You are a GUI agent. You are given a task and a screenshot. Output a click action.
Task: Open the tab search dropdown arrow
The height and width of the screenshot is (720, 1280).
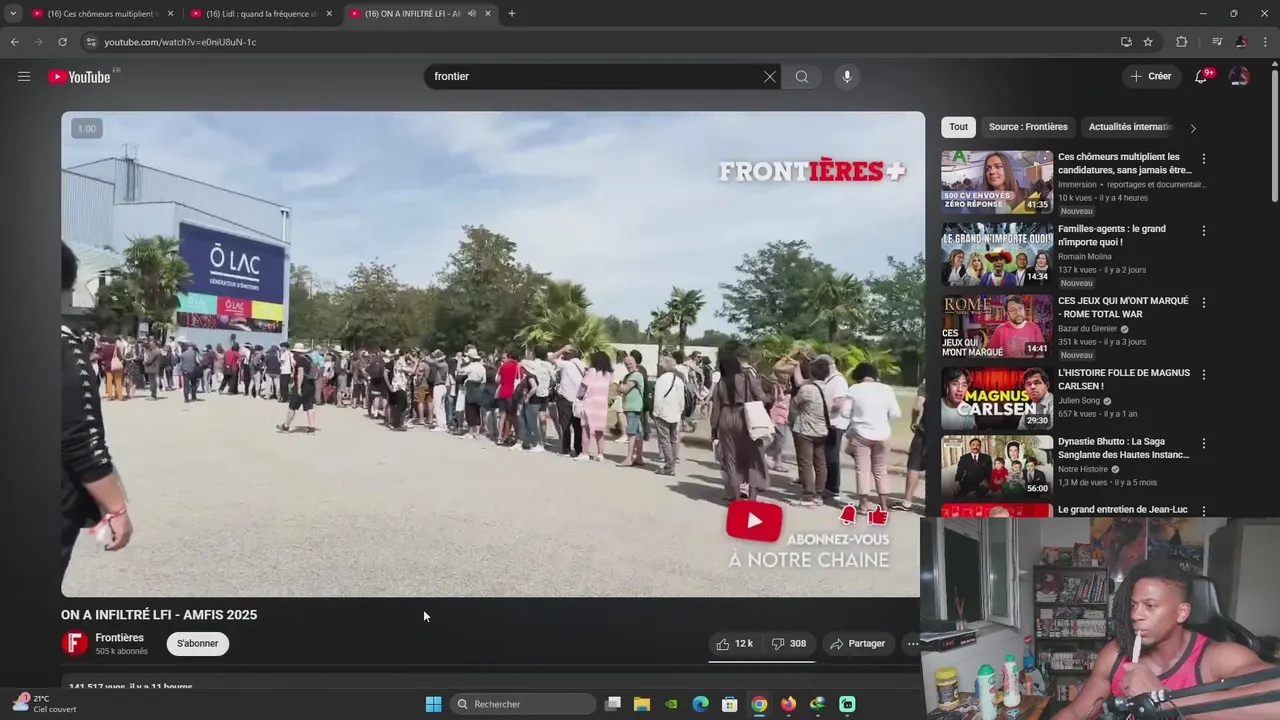click(13, 13)
